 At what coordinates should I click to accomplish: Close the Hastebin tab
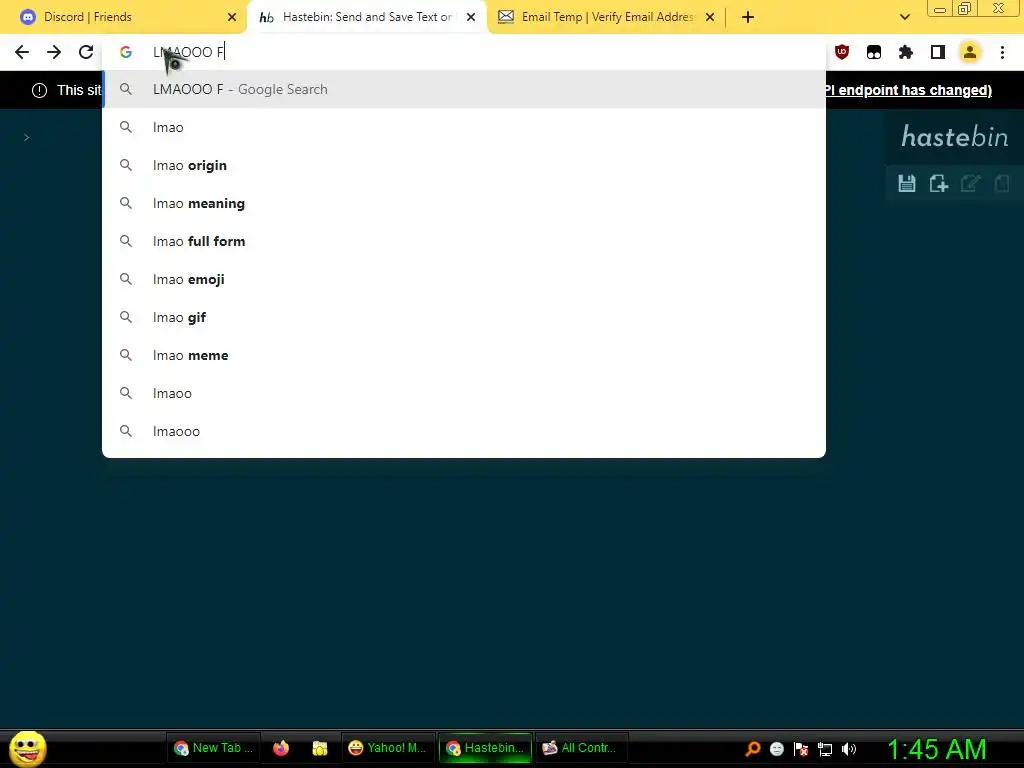471,17
